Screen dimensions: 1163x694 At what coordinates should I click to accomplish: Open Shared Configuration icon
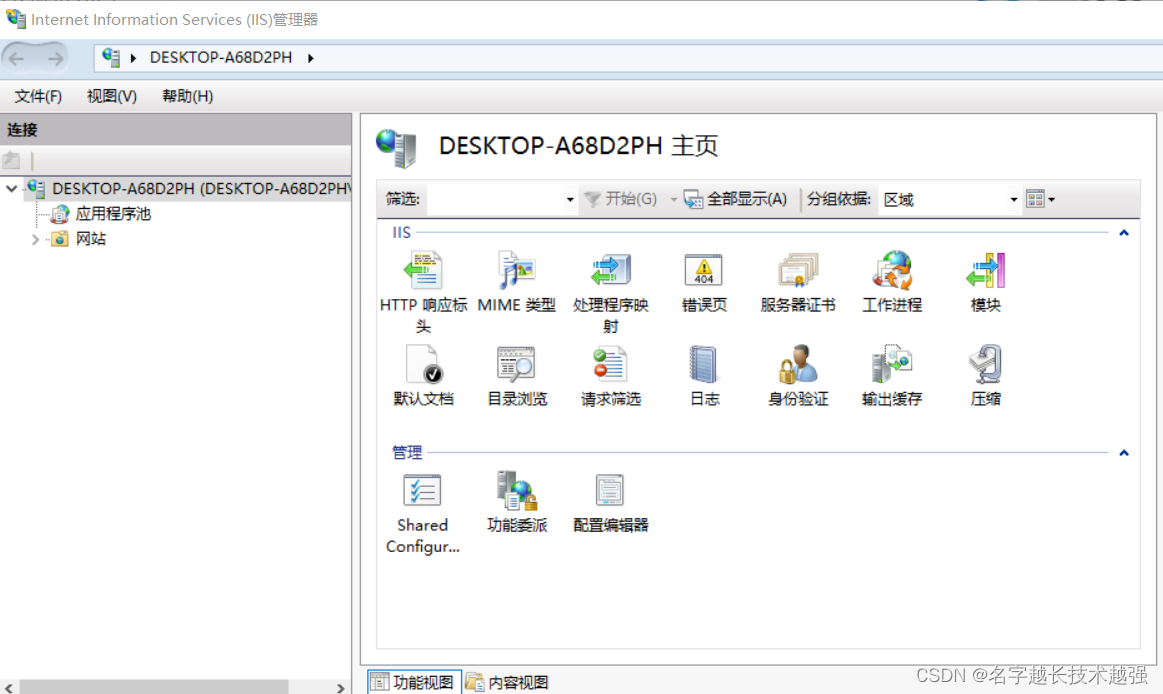click(423, 490)
